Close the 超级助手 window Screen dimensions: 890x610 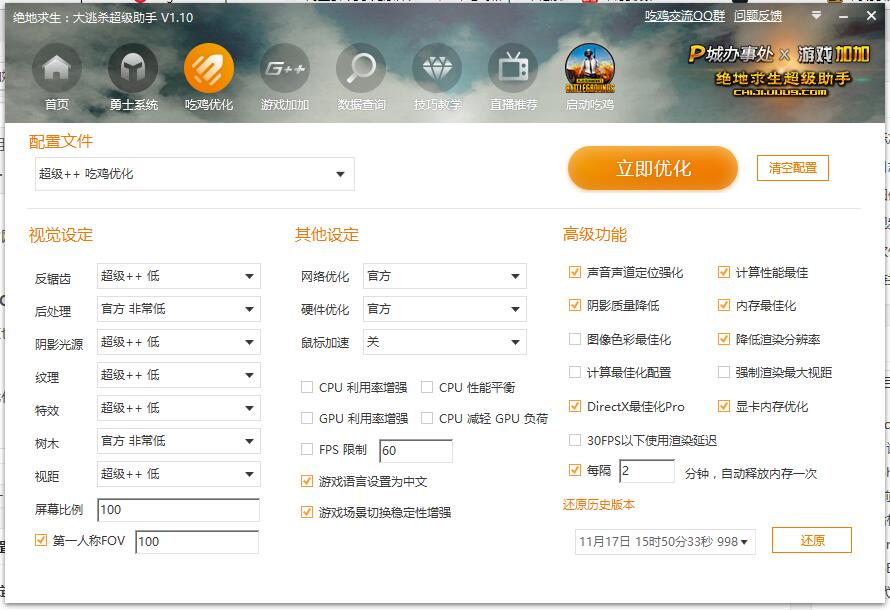tap(871, 16)
